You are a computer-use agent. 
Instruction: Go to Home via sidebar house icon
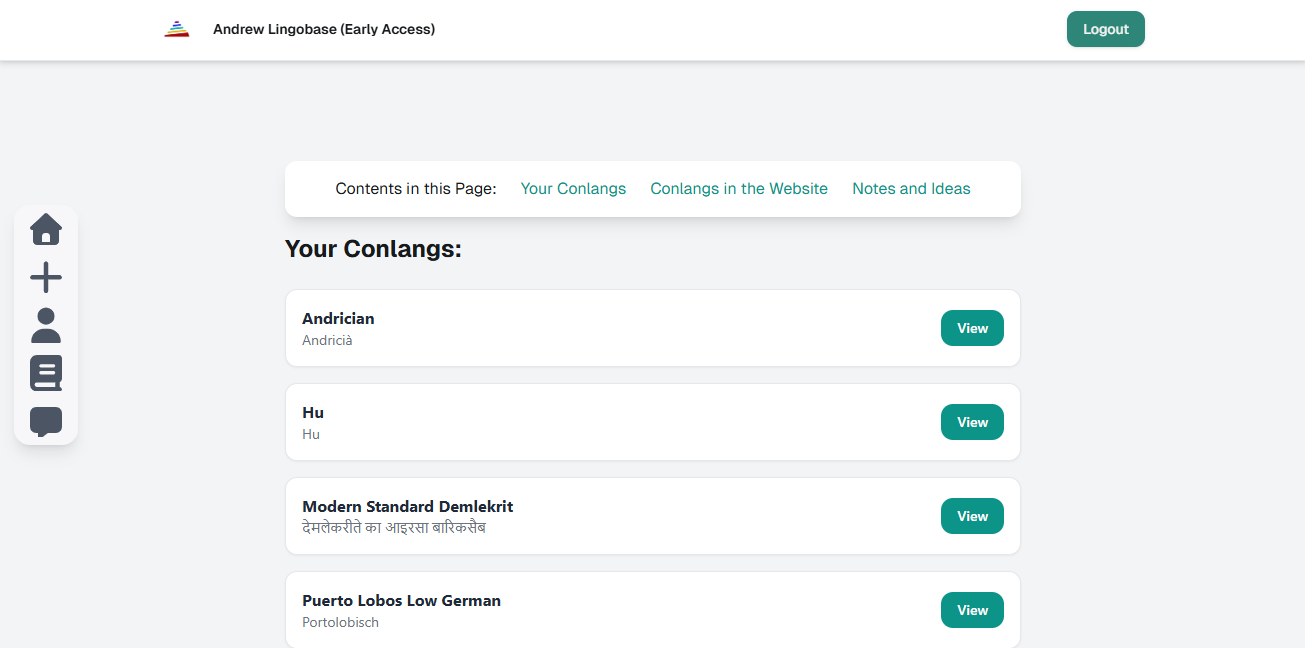pos(46,229)
